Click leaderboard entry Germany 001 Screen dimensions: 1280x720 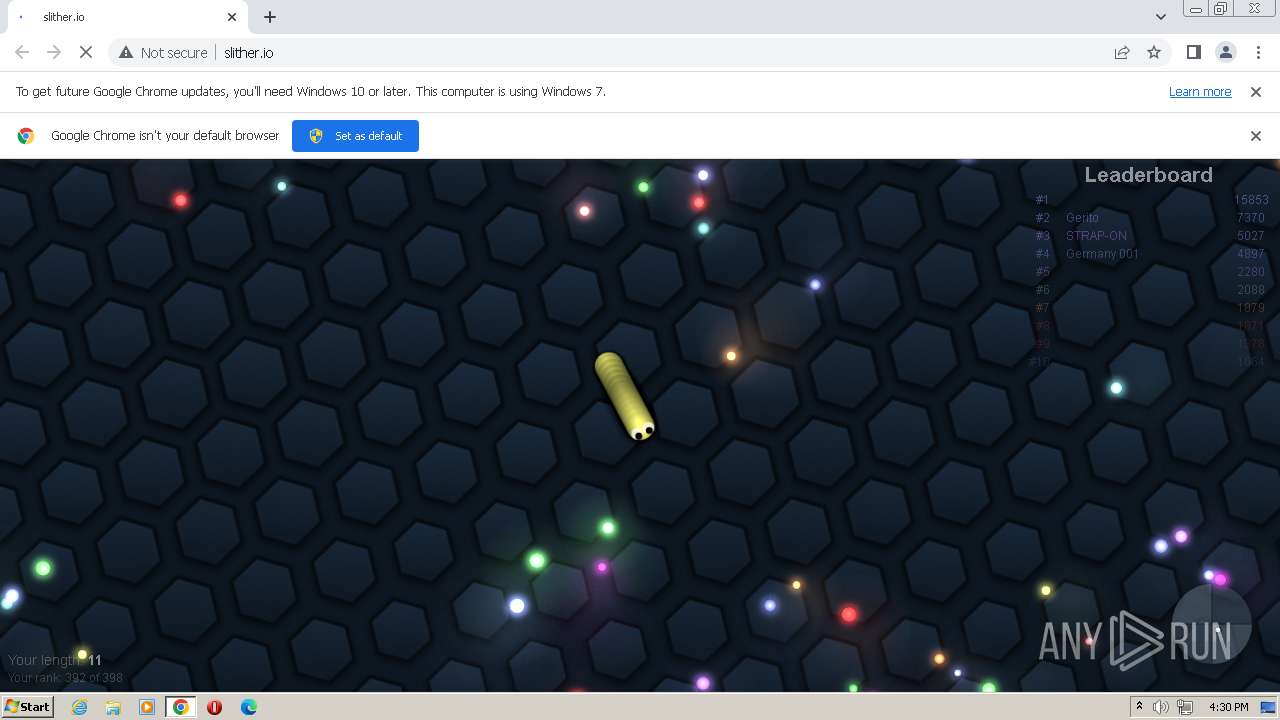[1102, 254]
